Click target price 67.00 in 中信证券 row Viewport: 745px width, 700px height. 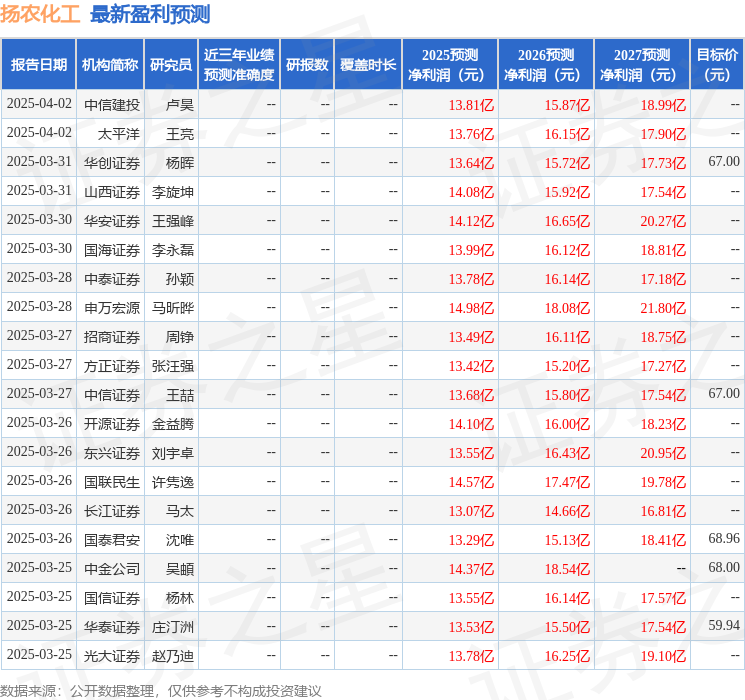[724, 393]
